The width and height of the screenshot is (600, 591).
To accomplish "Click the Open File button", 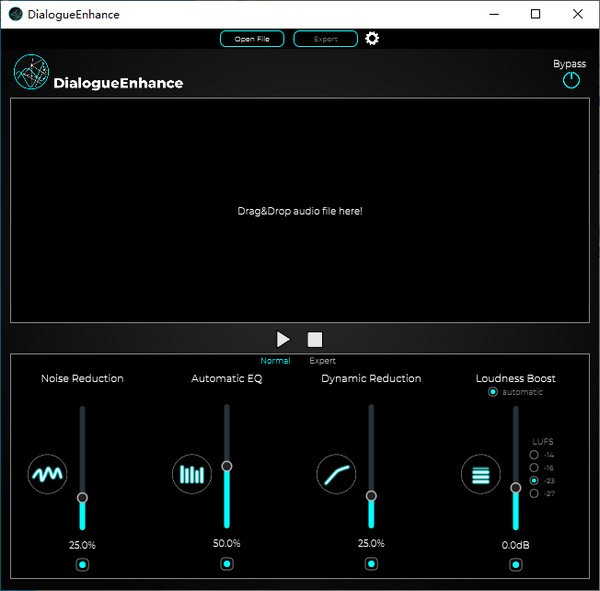I will click(252, 39).
